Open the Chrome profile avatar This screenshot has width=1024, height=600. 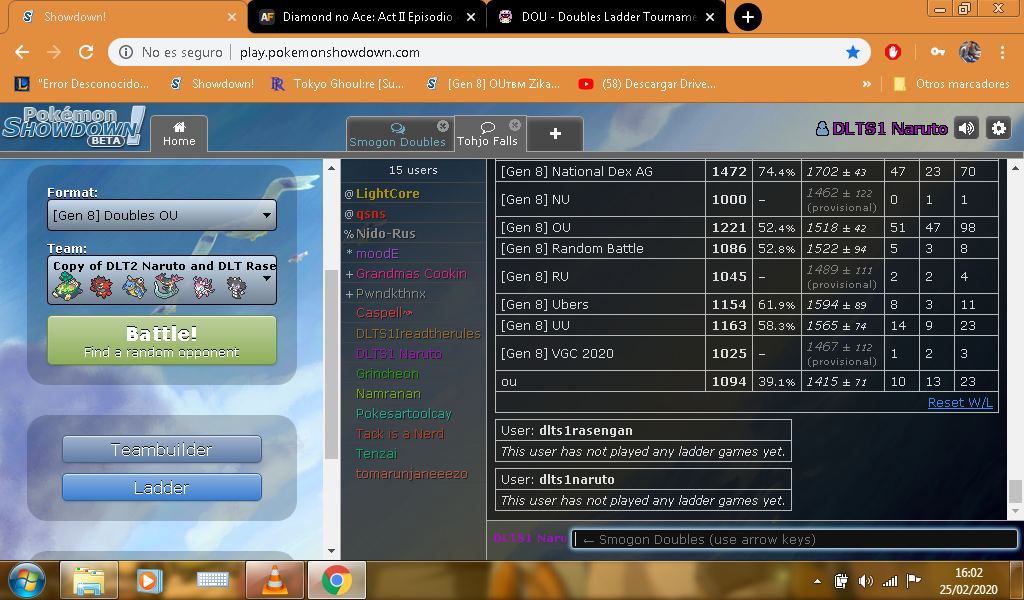click(970, 52)
